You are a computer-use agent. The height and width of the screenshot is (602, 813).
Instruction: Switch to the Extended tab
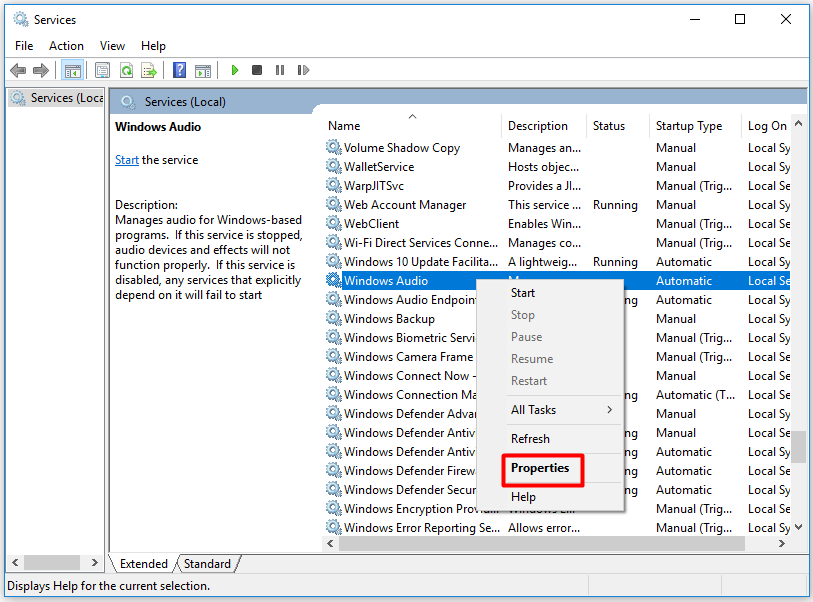pos(143,564)
